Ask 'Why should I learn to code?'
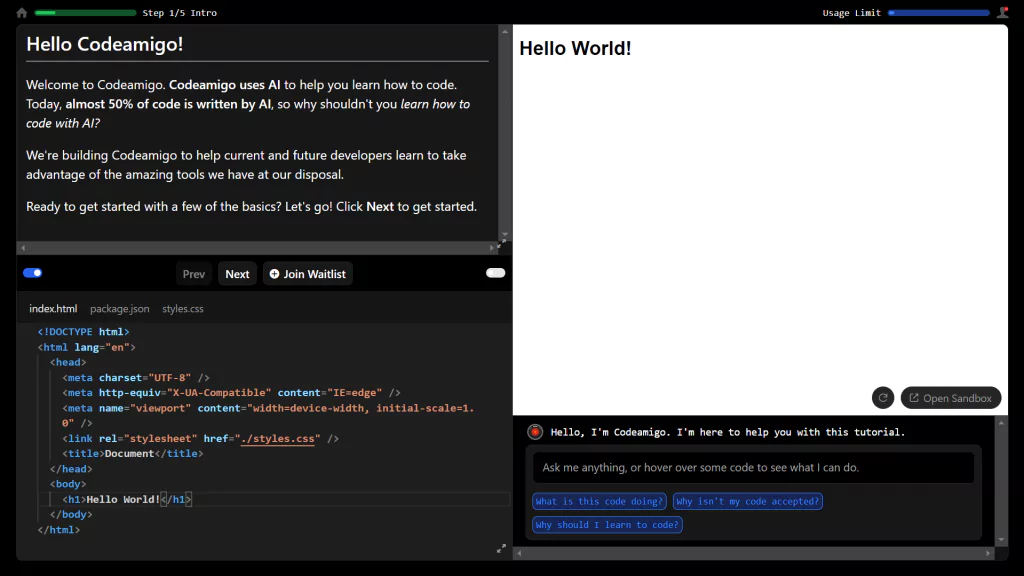 (x=607, y=525)
